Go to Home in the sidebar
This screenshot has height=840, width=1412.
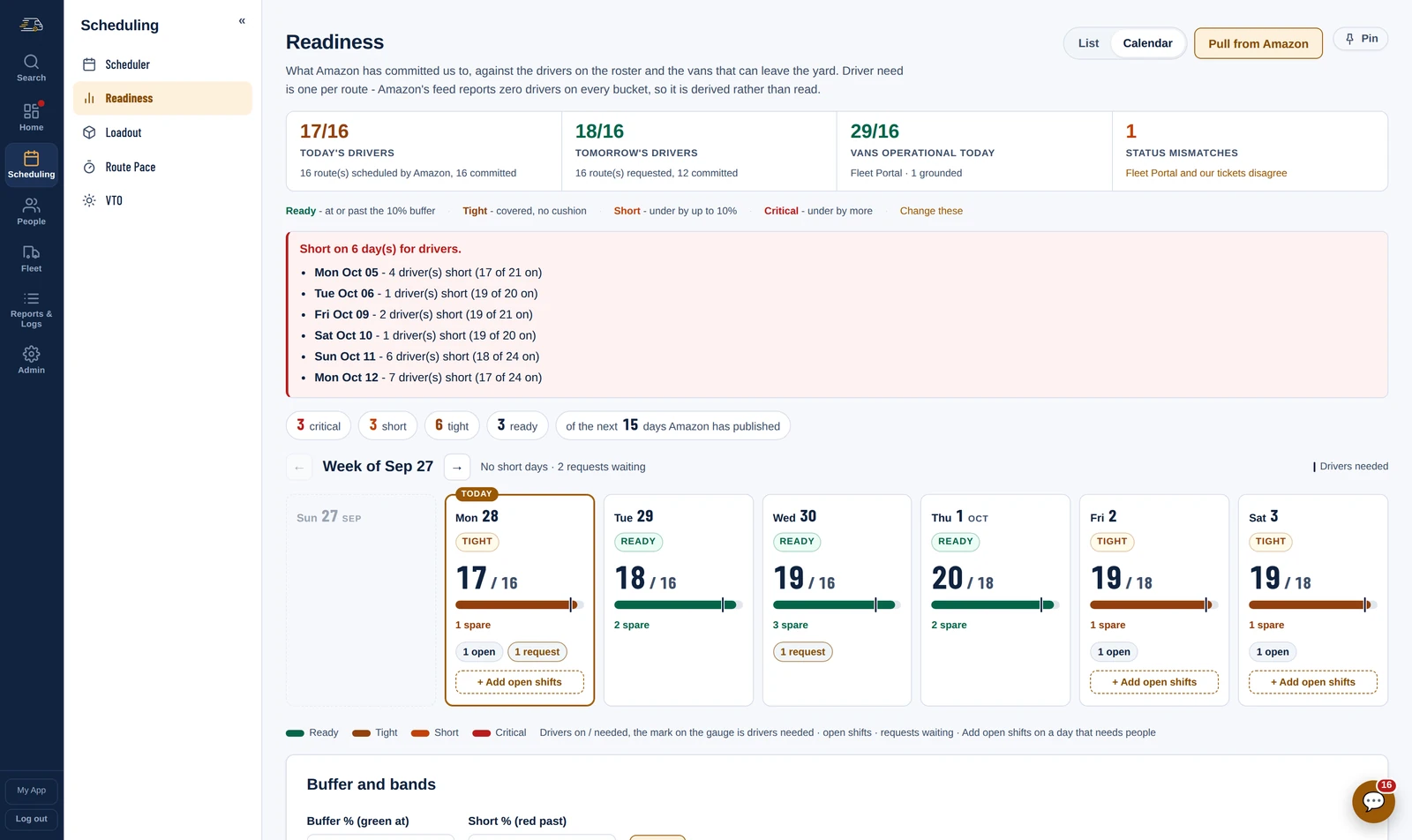(x=31, y=116)
